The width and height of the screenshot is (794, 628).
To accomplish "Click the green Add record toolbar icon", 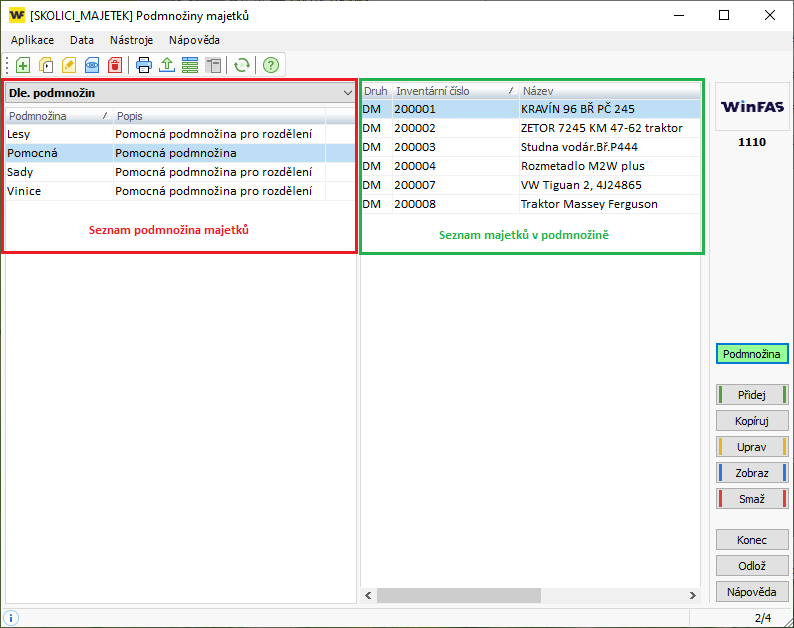I will click(x=23, y=65).
